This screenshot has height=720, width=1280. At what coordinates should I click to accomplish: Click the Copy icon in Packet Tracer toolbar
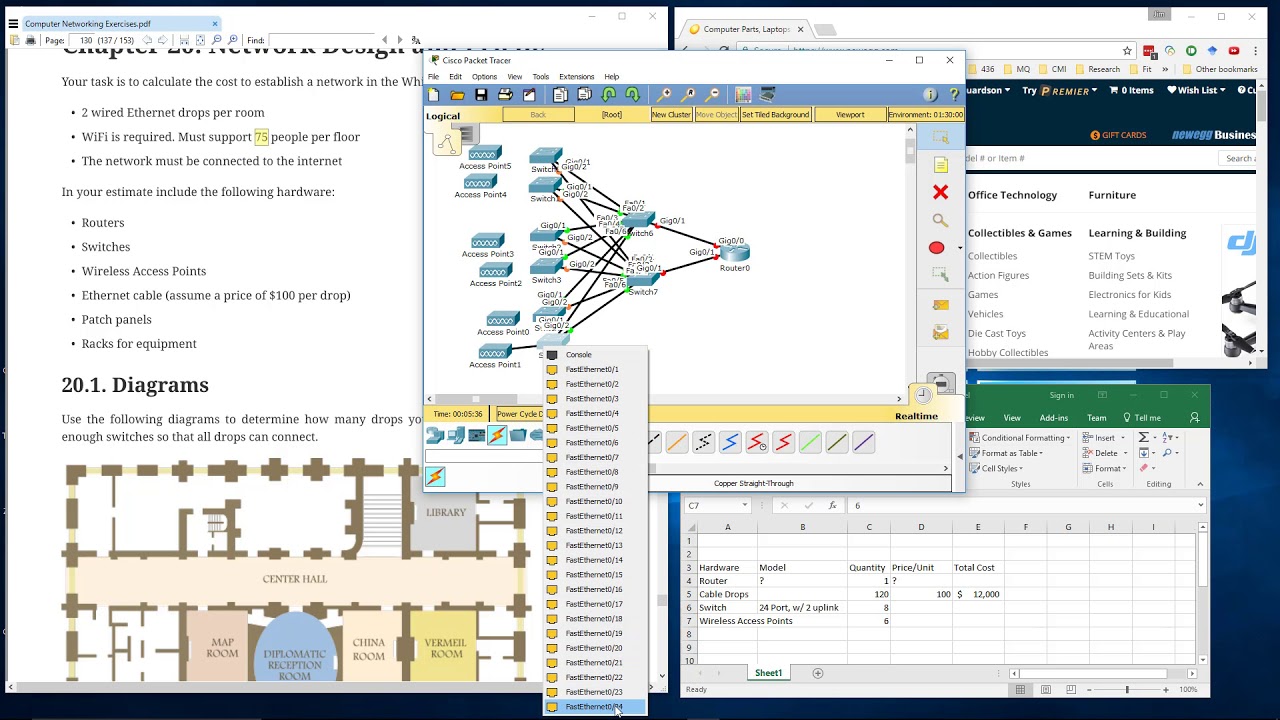click(x=560, y=95)
